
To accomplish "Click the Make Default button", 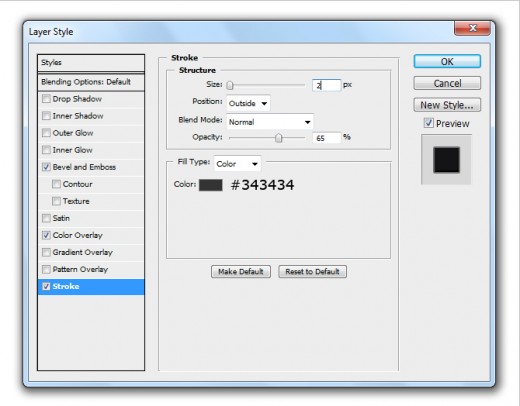I will 241,272.
